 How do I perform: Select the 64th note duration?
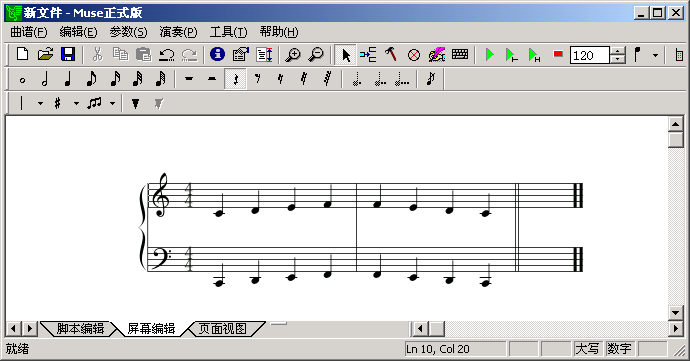coord(161,79)
